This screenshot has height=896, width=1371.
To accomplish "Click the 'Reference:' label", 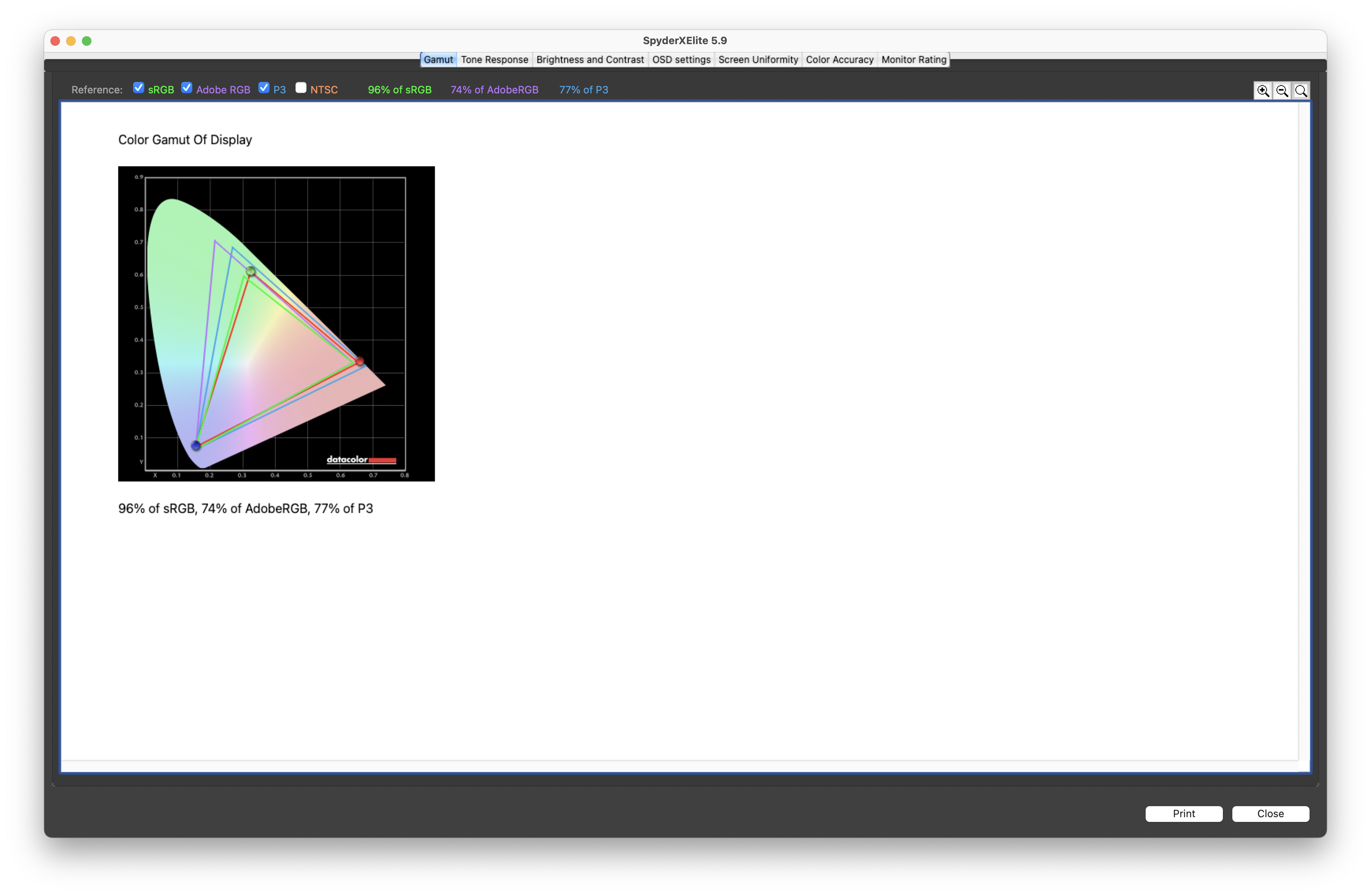I will point(97,90).
